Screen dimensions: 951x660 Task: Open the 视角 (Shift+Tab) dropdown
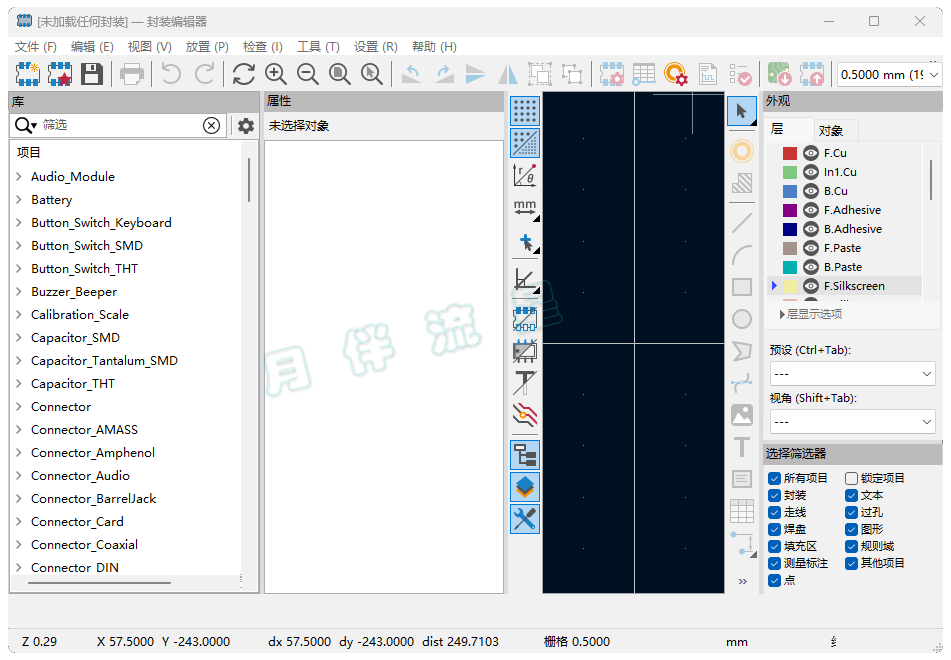[x=852, y=422]
